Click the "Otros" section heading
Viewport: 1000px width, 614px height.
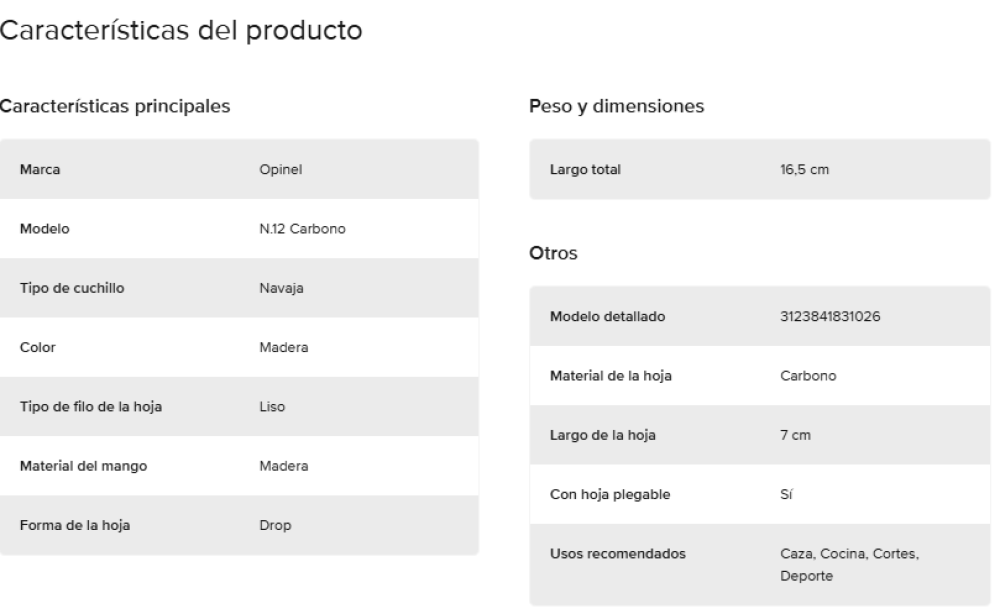[x=551, y=254]
